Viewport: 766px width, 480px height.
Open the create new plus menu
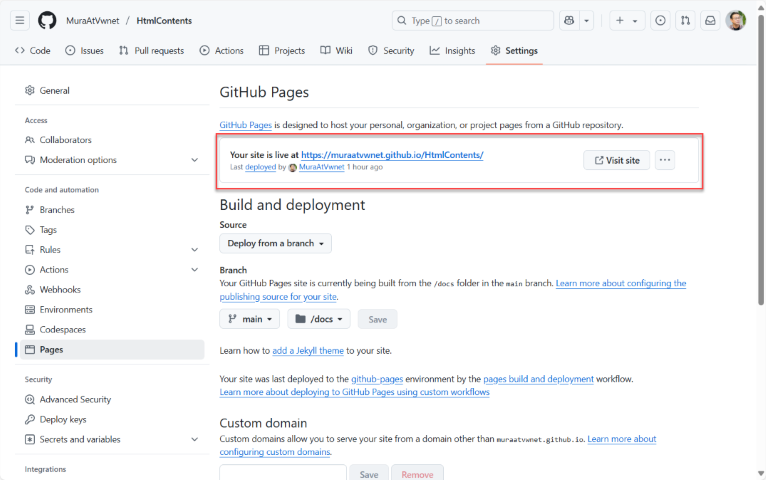click(x=627, y=21)
